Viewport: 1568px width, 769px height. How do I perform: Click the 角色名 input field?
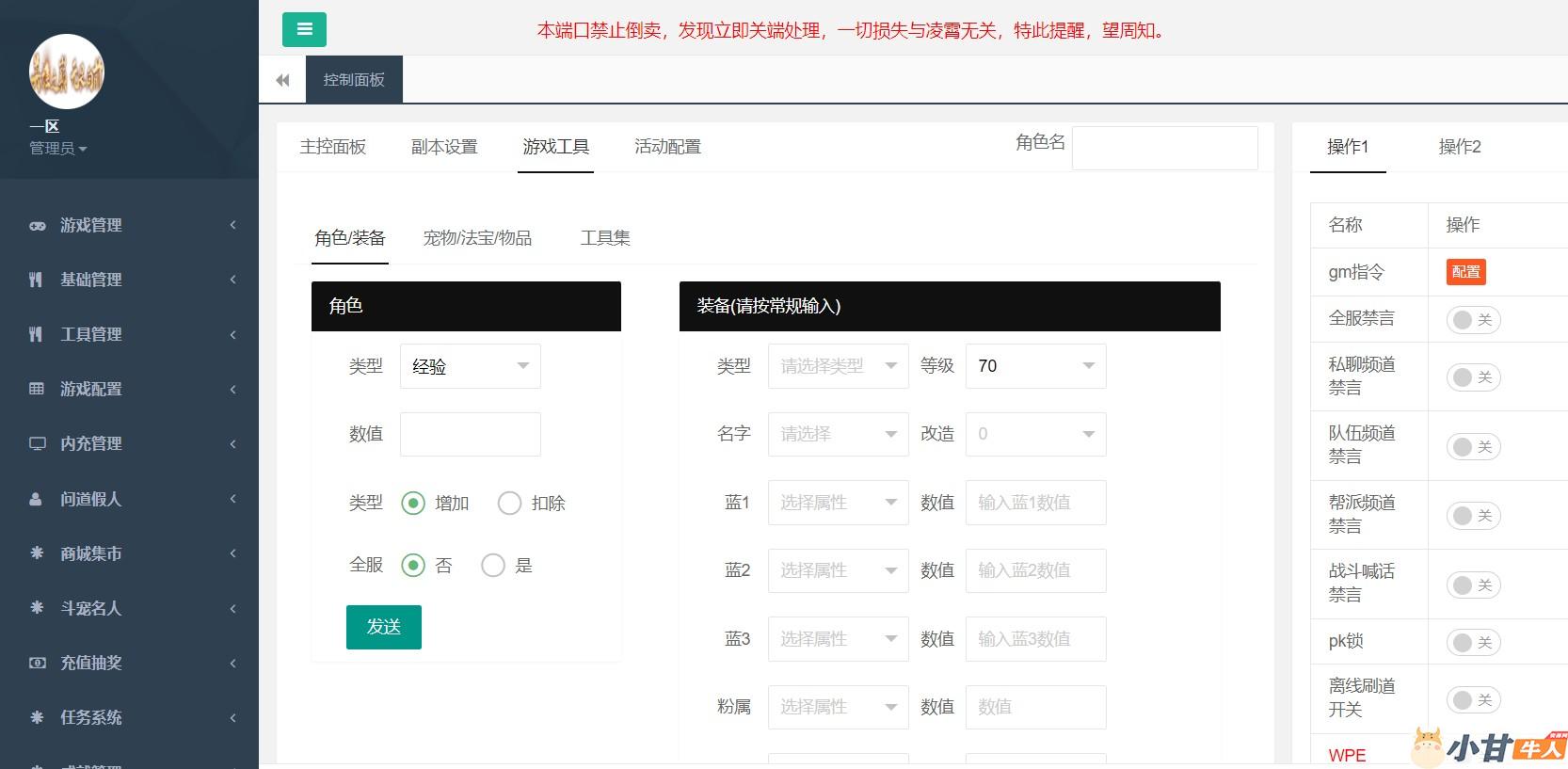1164,148
